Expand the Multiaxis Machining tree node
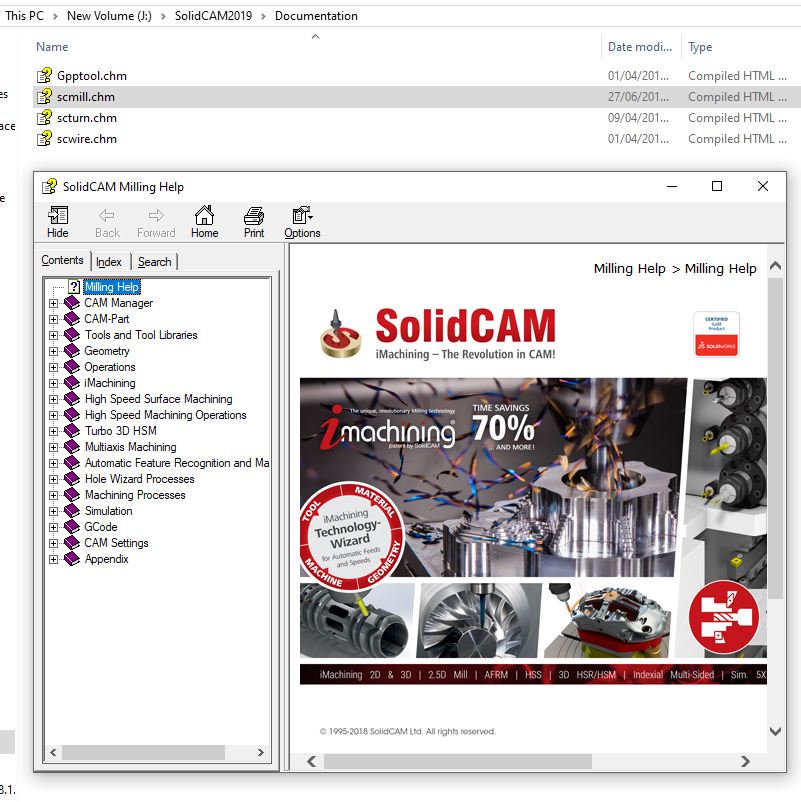 tap(53, 447)
